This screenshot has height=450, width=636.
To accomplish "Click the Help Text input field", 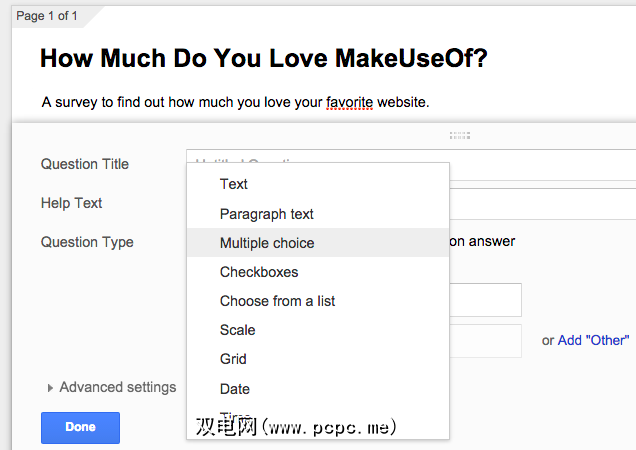I will point(540,203).
